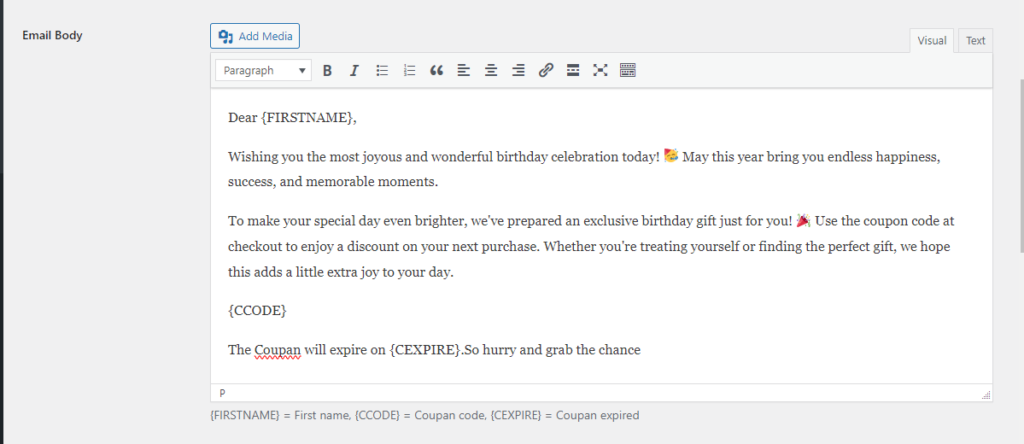Insert a bulleted list
The width and height of the screenshot is (1024, 444).
[382, 71]
